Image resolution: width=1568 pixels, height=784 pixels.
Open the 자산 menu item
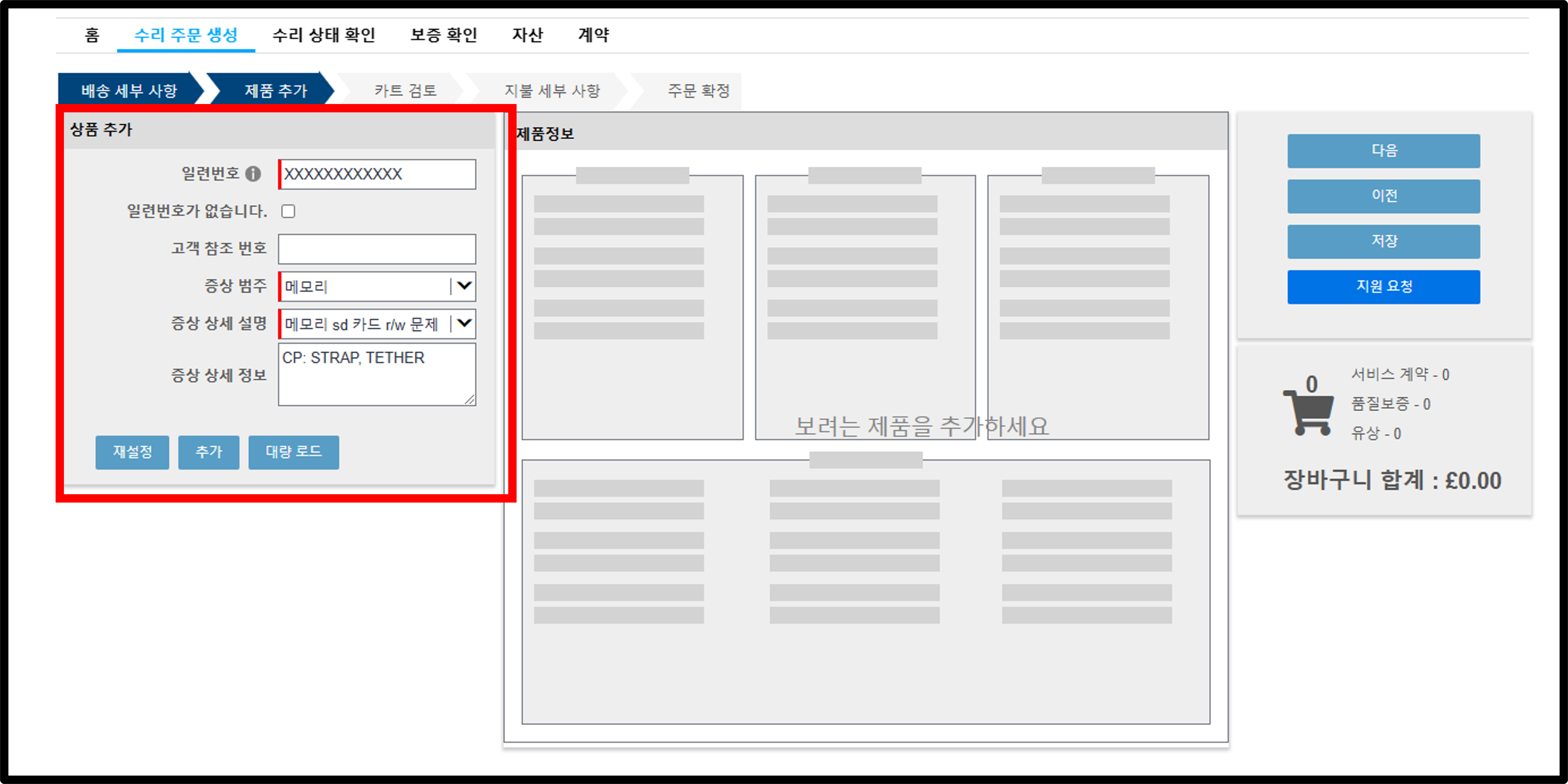[x=527, y=35]
